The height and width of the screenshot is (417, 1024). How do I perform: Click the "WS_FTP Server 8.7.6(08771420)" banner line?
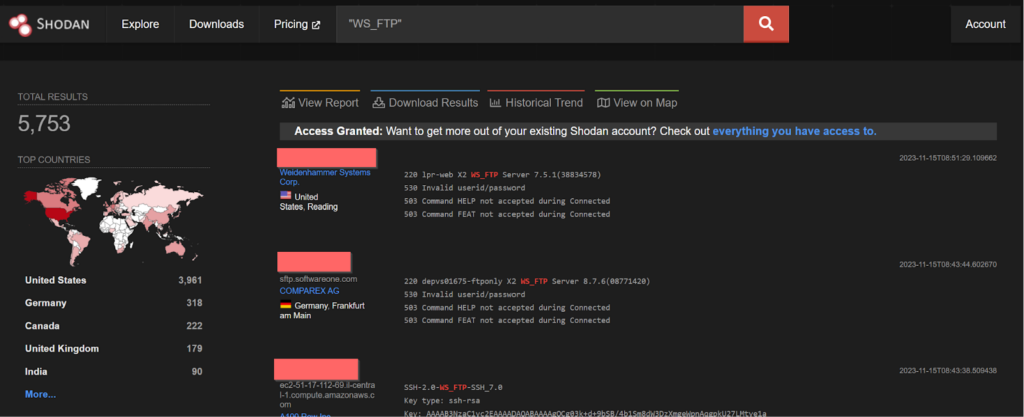pos(527,281)
